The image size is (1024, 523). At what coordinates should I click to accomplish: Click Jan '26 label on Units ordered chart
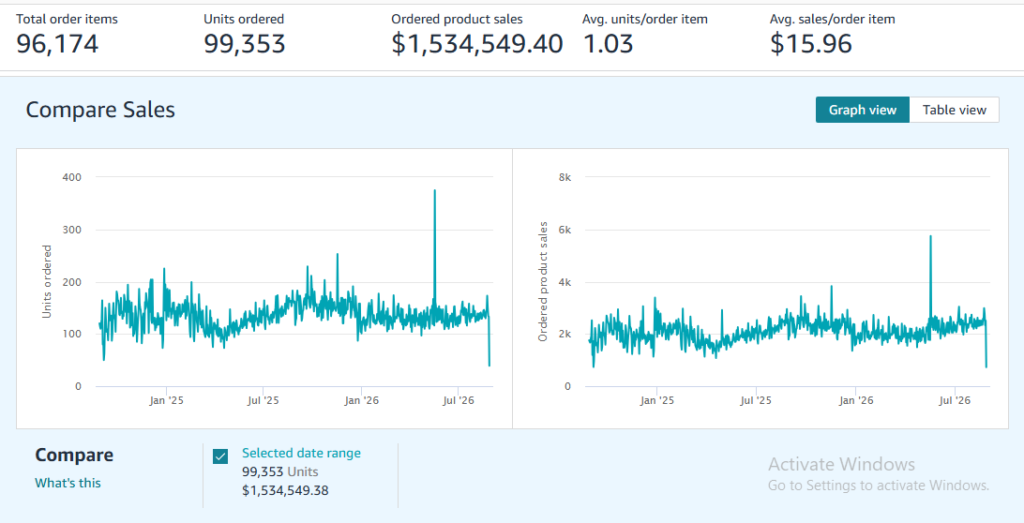361,400
